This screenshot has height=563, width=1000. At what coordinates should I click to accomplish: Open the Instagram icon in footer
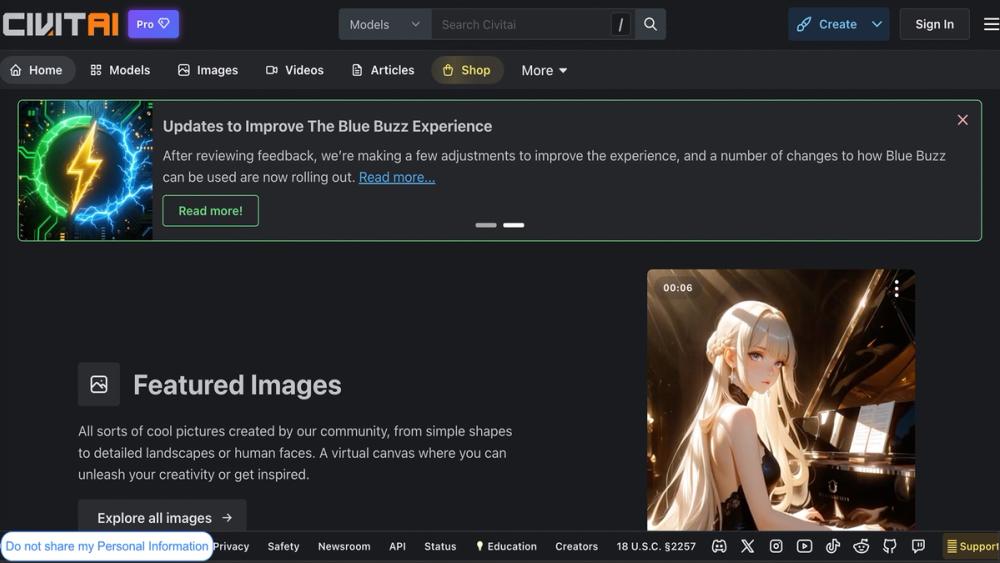pos(776,546)
